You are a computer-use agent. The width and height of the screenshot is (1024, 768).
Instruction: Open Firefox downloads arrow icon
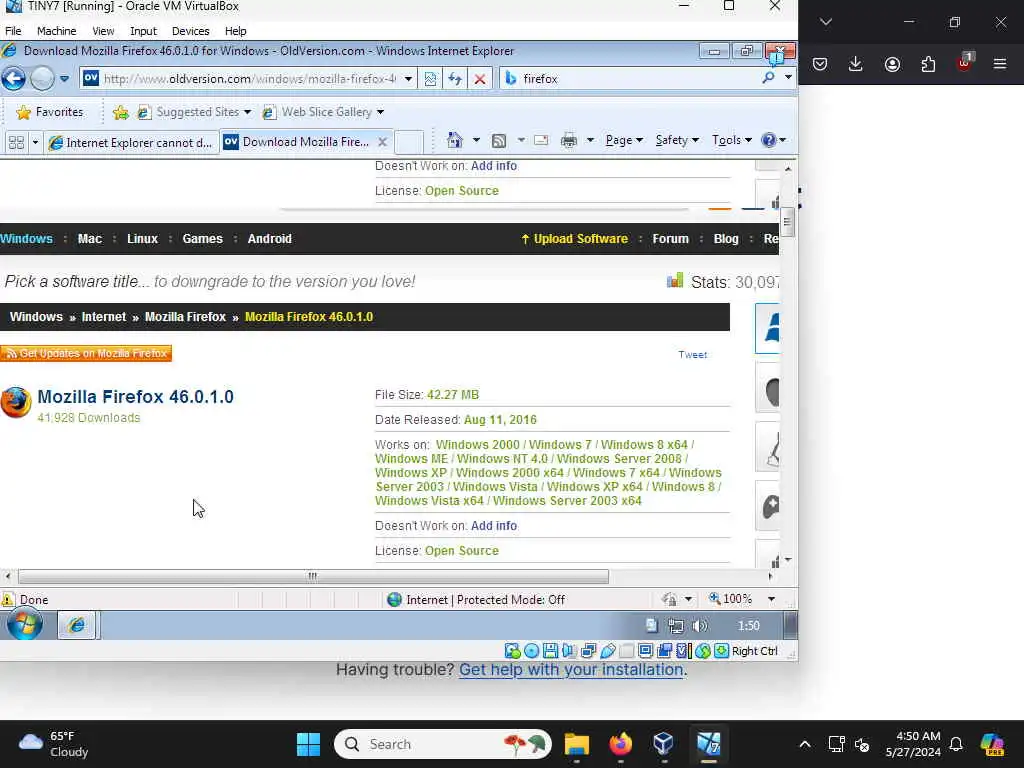[x=856, y=64]
